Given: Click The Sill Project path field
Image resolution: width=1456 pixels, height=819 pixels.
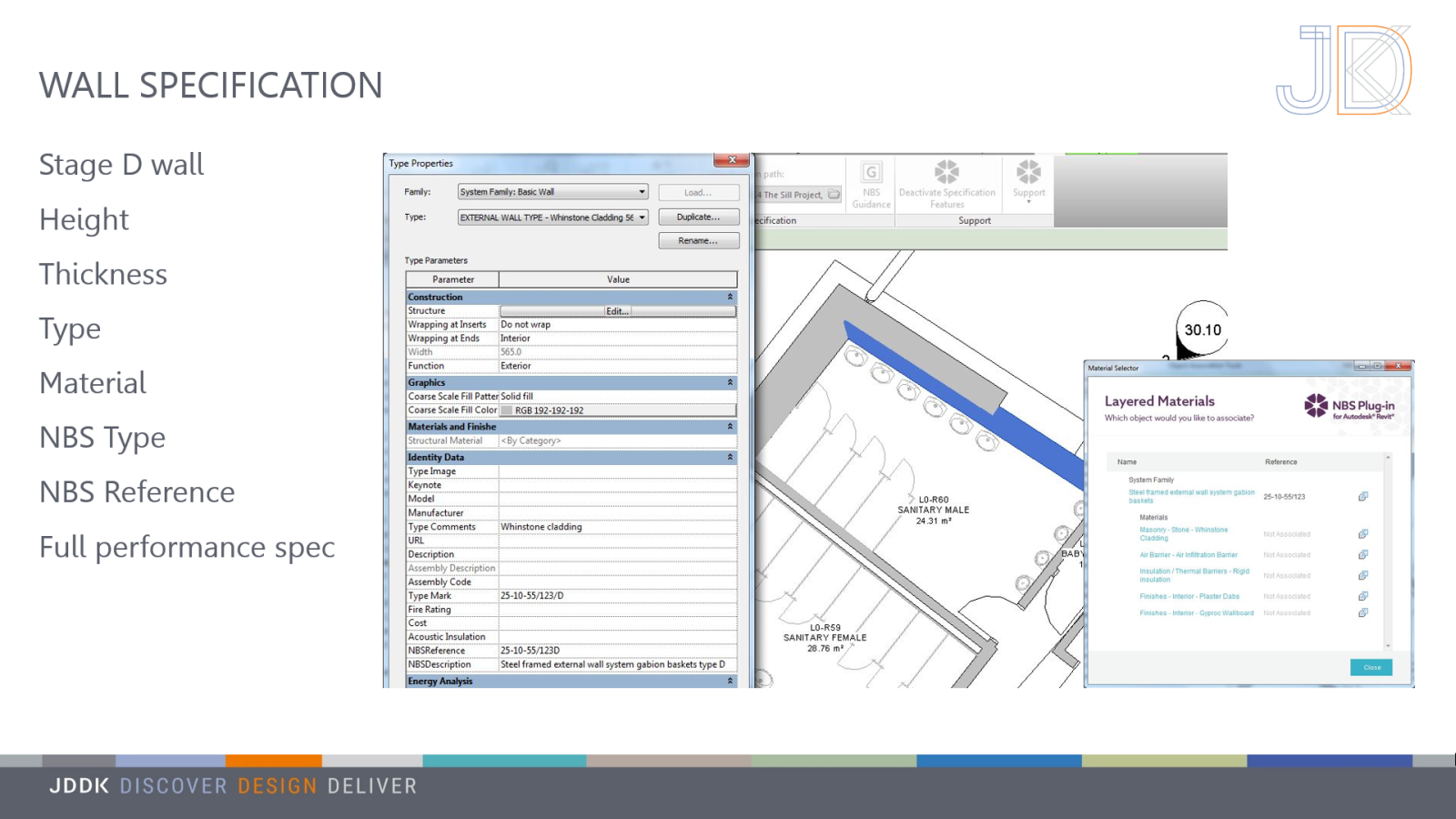Looking at the screenshot, I should 790,195.
